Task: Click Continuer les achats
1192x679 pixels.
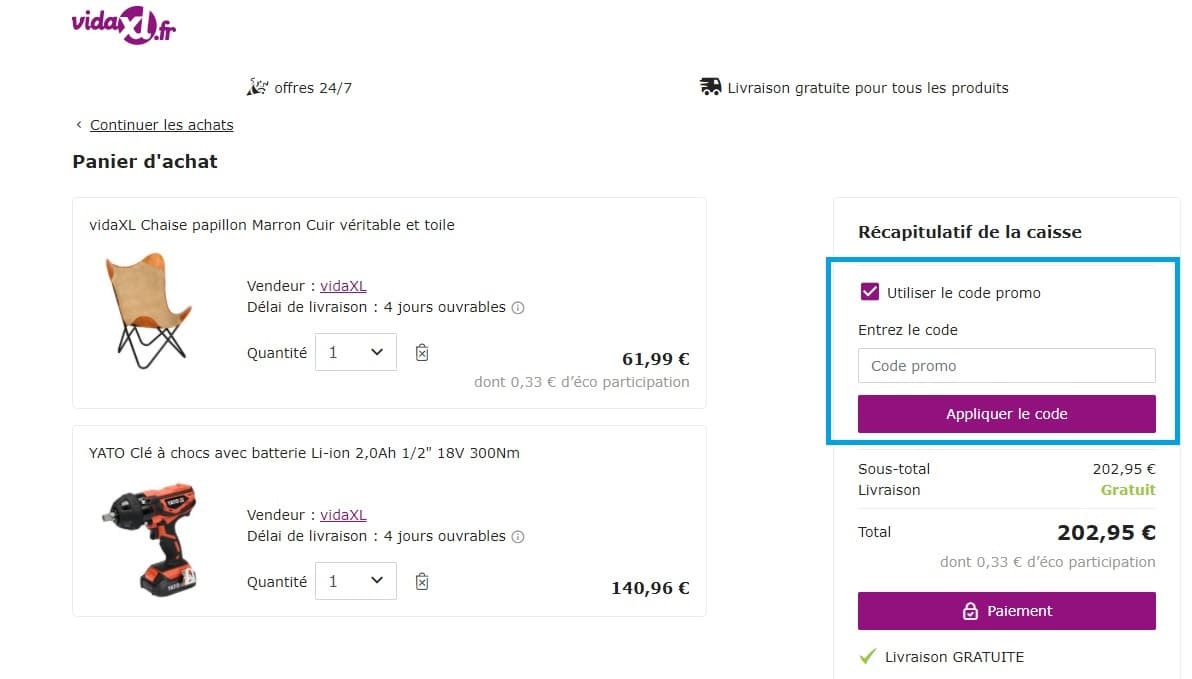Action: coord(161,124)
